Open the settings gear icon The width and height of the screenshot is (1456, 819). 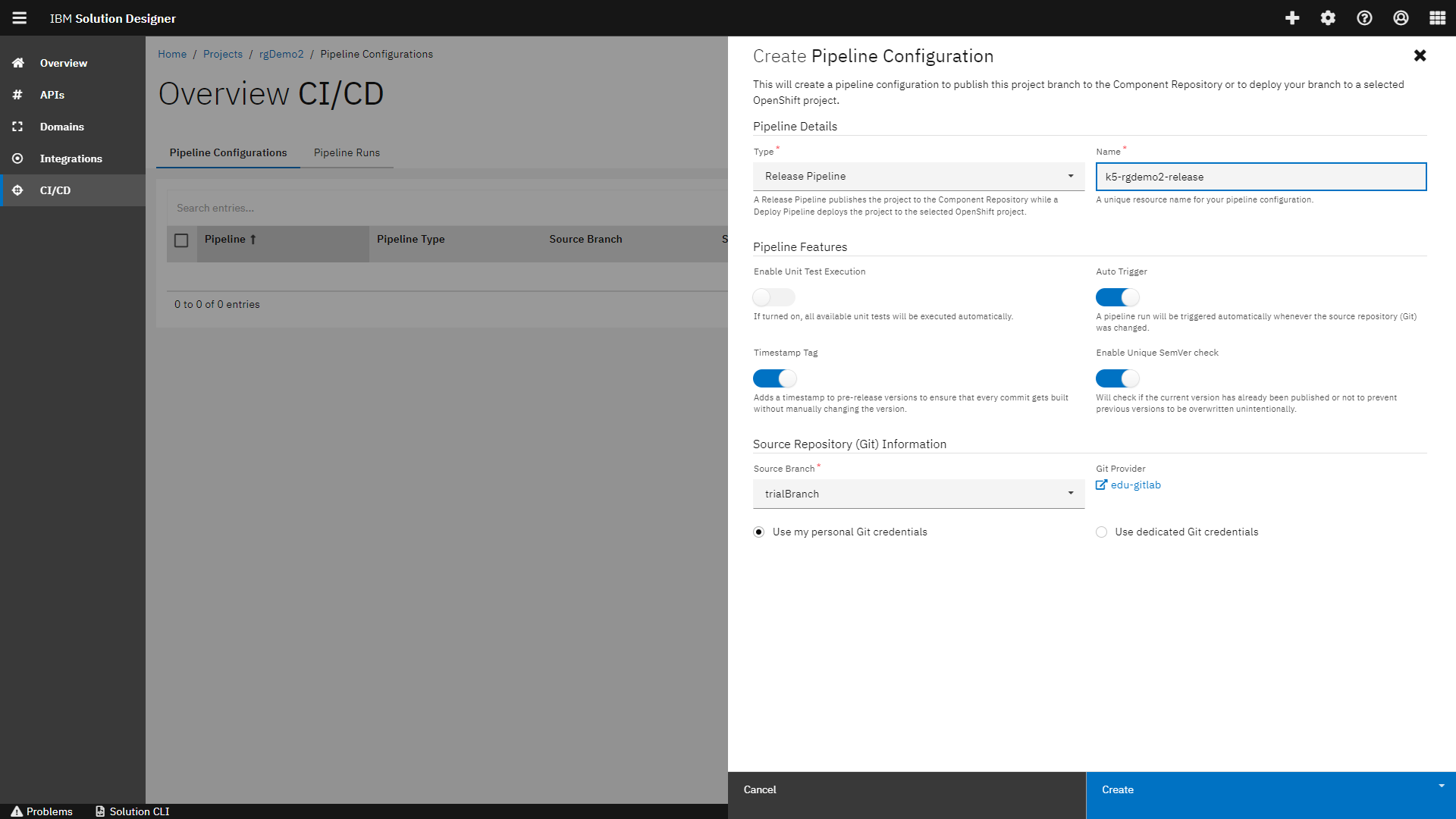point(1328,17)
